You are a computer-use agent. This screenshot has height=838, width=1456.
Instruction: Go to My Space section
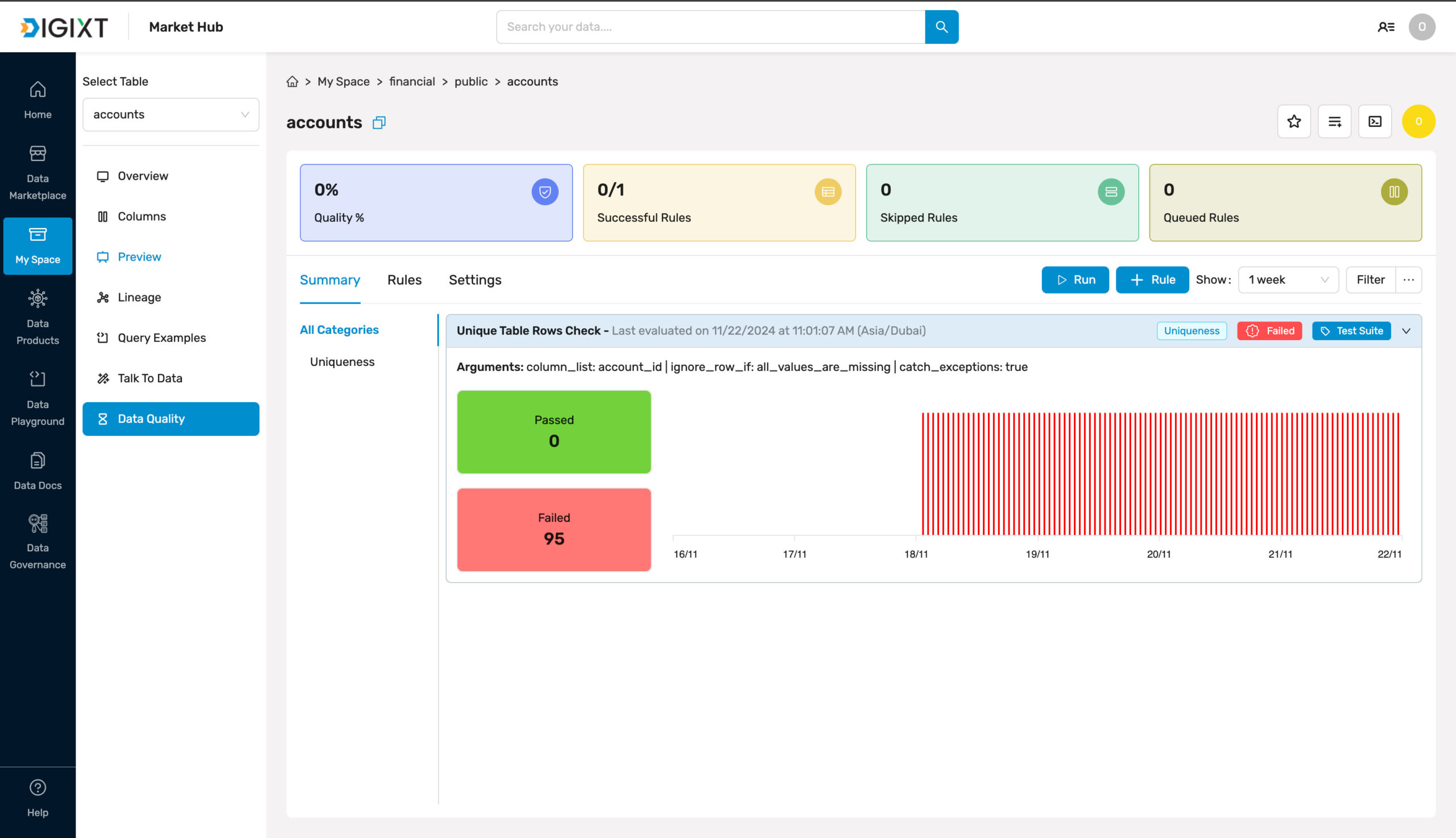point(38,246)
